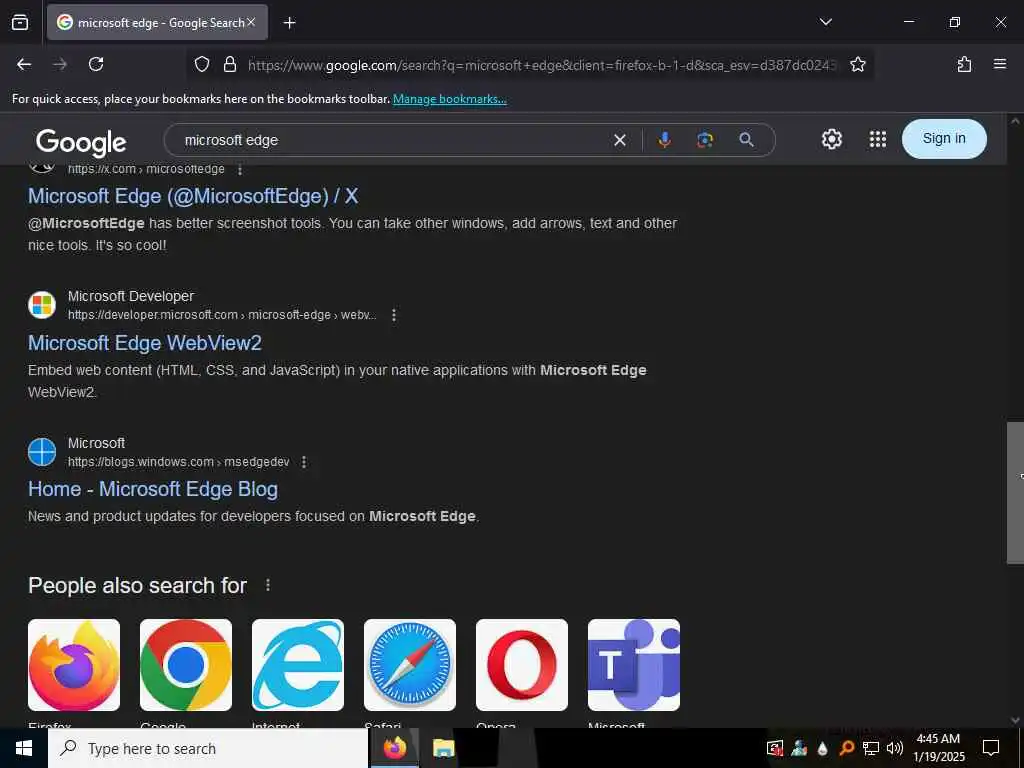View site security padlock info

coord(229,64)
